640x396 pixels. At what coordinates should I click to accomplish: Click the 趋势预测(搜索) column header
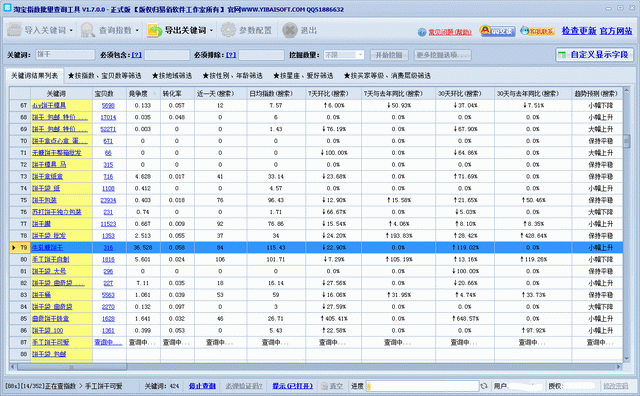597,93
